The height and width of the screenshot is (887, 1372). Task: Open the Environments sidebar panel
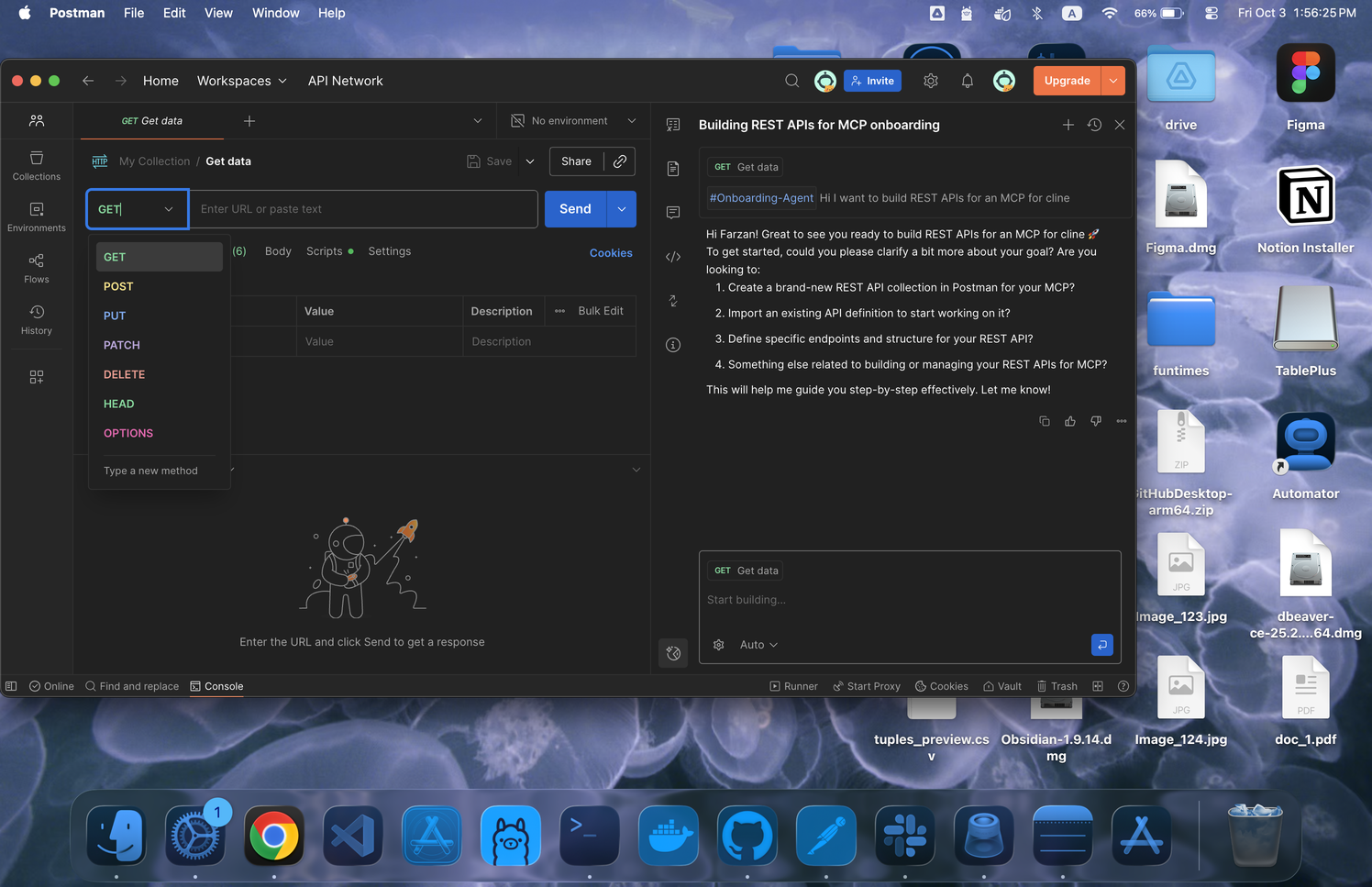[37, 216]
